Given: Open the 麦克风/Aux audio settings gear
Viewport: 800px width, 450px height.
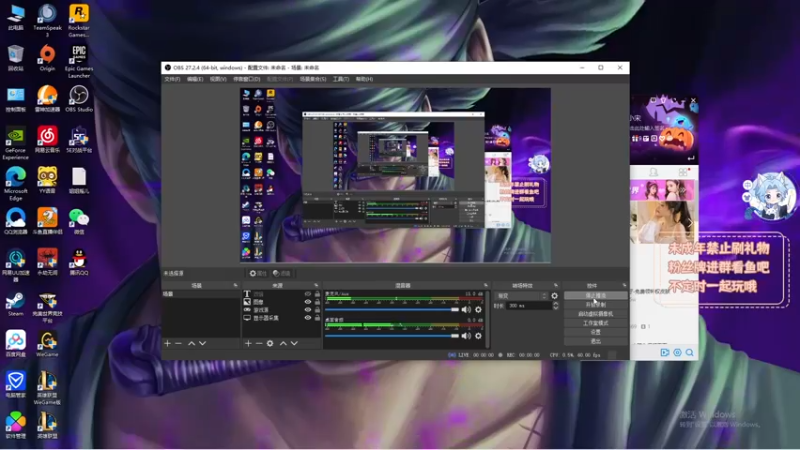Looking at the screenshot, I should (478, 309).
